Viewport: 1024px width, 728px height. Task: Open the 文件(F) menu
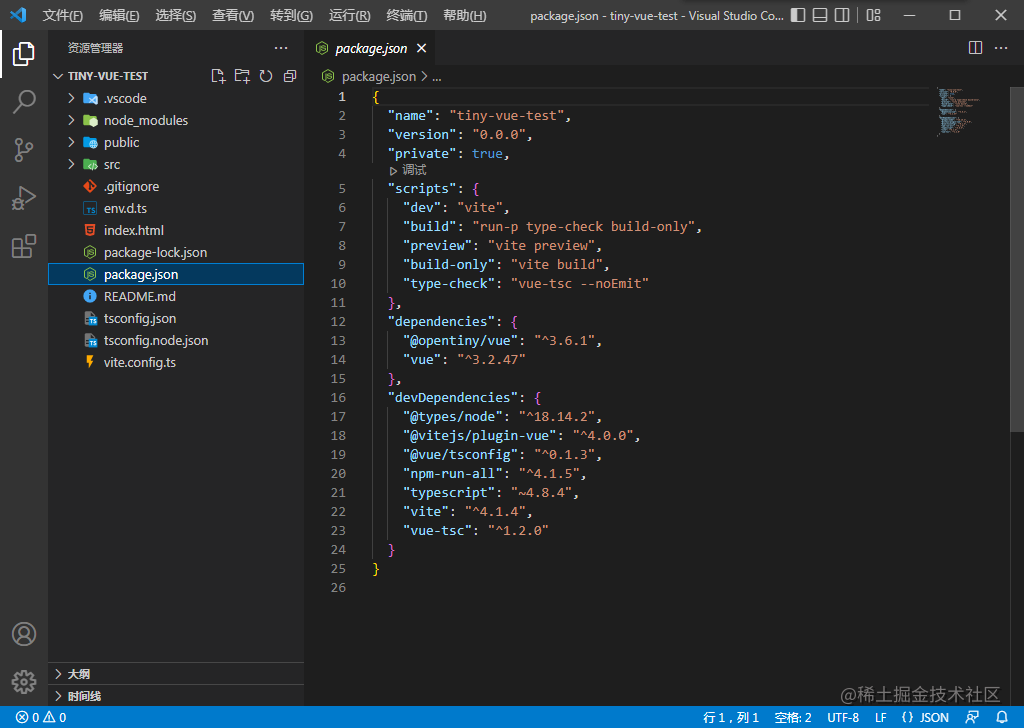pyautogui.click(x=62, y=15)
